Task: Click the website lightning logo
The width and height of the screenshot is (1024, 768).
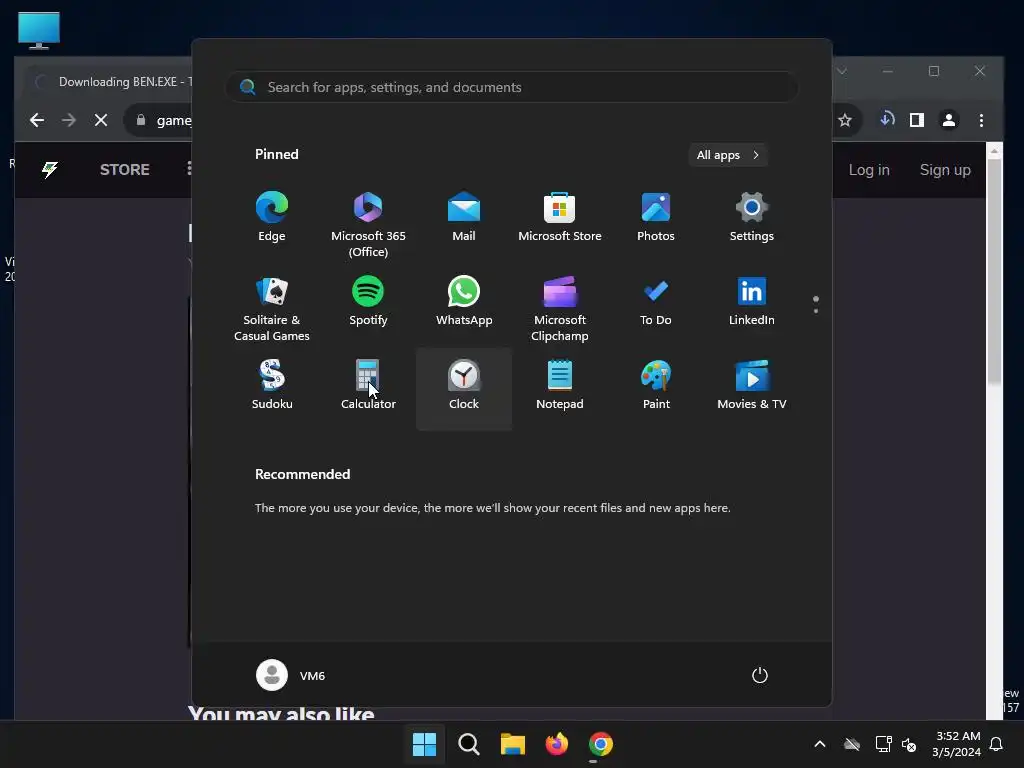Action: 50,170
